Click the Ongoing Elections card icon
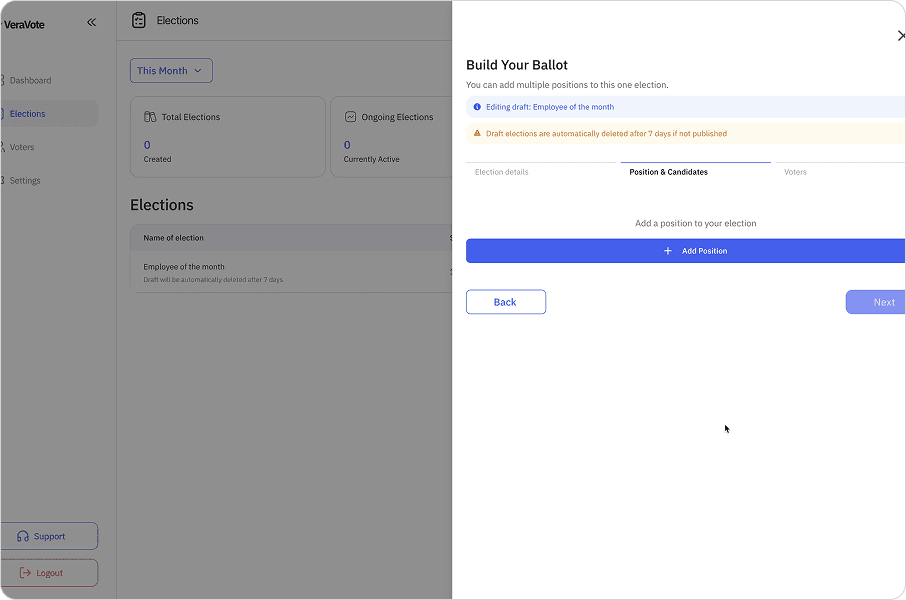Viewport: 906px width, 600px height. tap(350, 117)
